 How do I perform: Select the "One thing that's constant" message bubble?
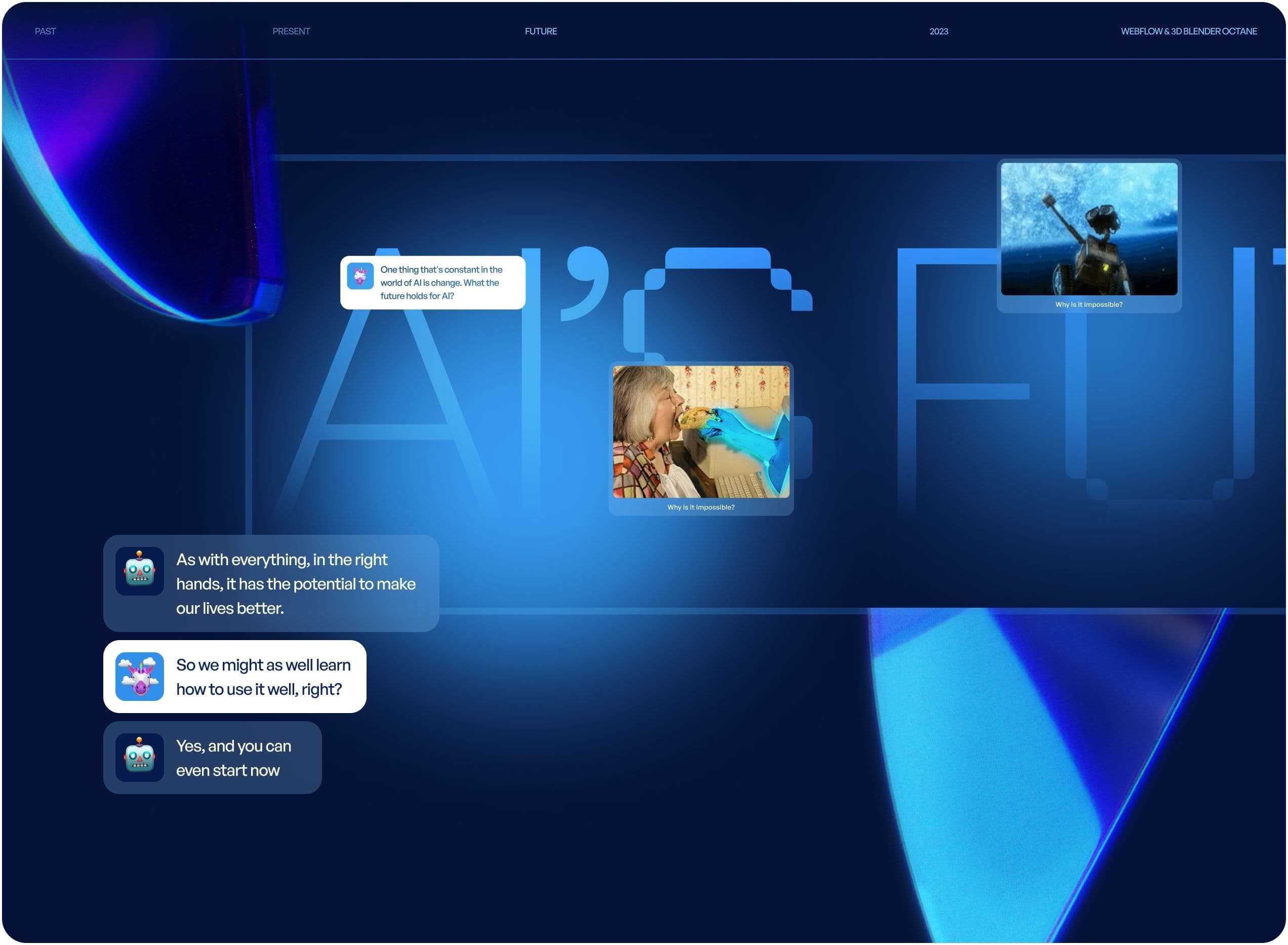pos(441,283)
